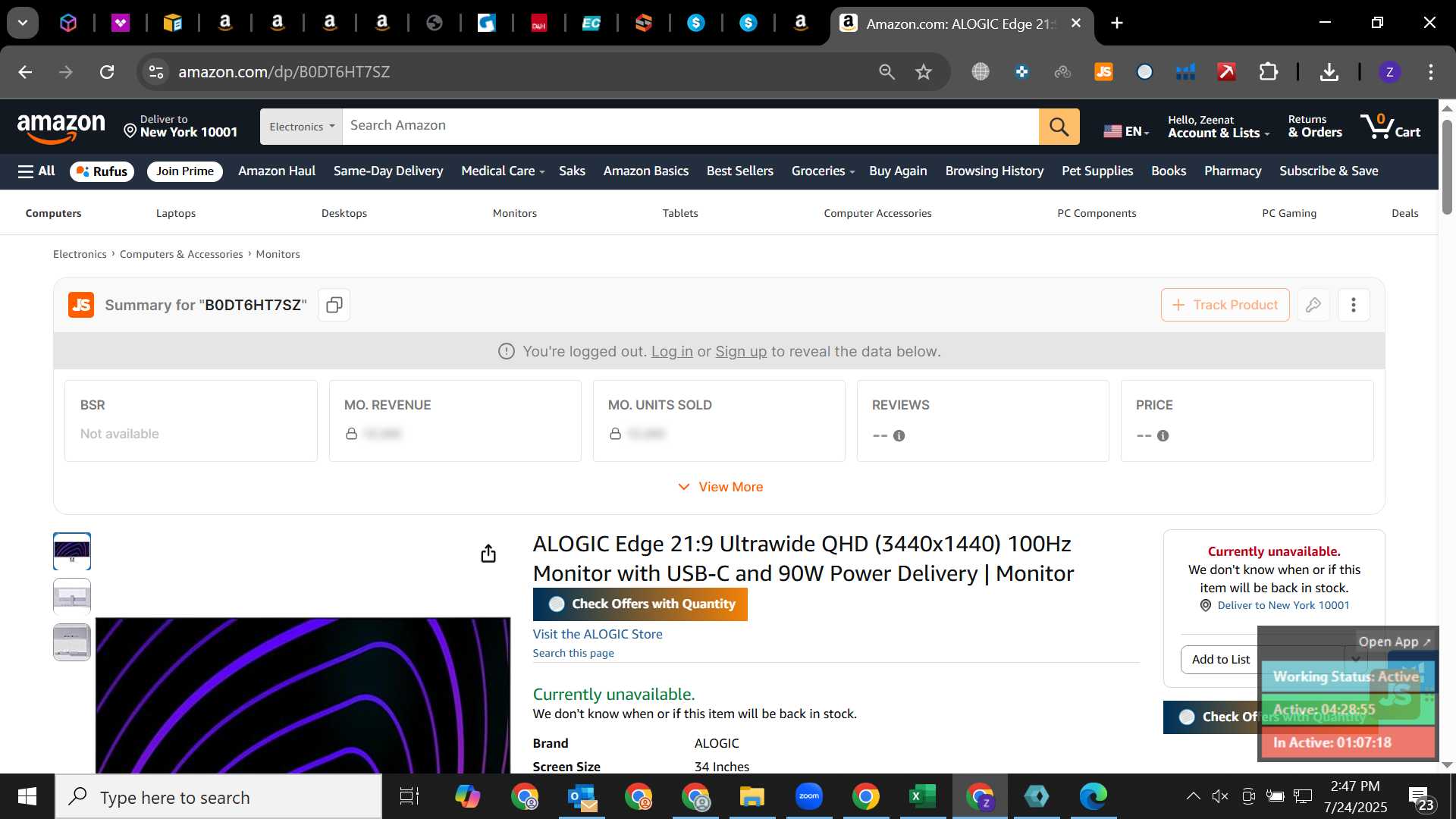Click the REVIEWS info icon
The image size is (1456, 819).
(899, 436)
